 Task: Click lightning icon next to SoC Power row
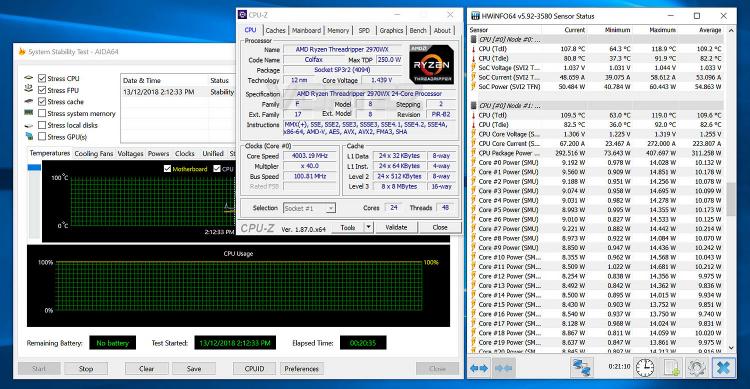(x=474, y=87)
